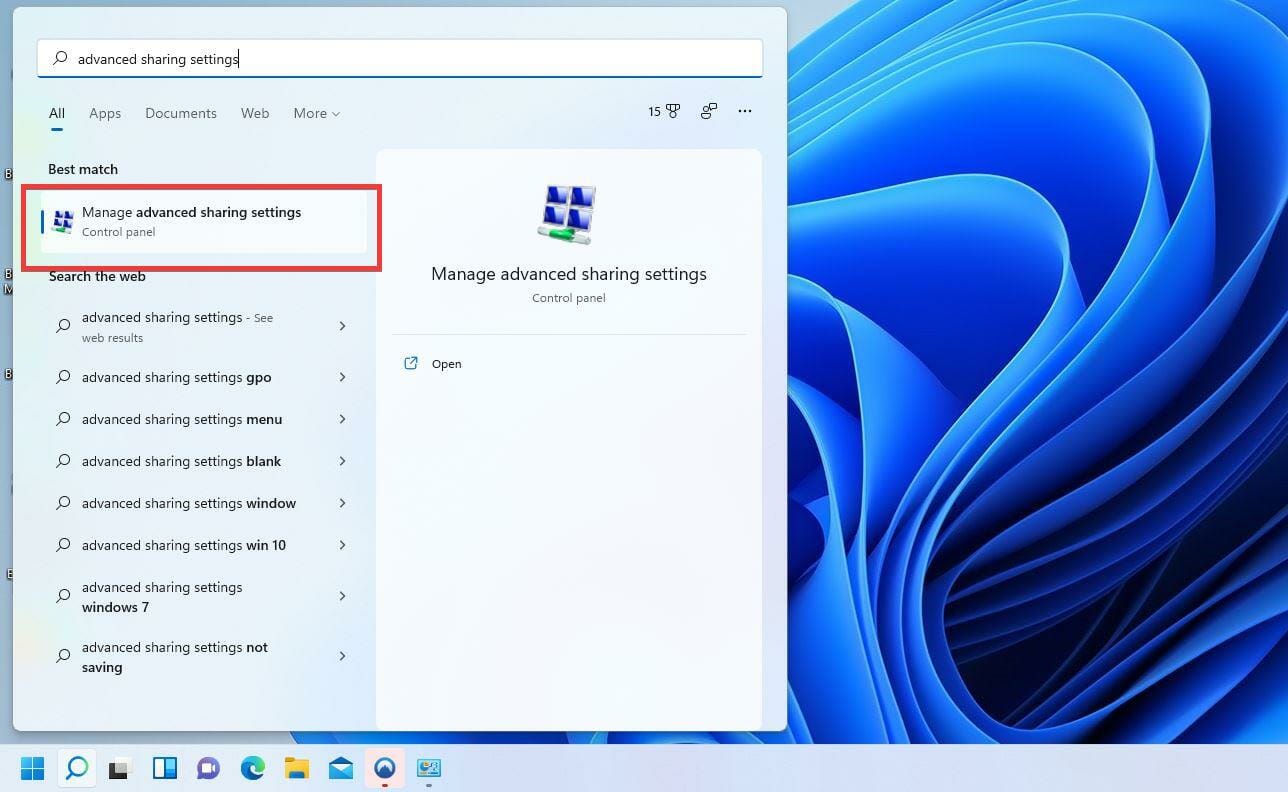Click the Open external-link icon in preview pane
The width and height of the screenshot is (1288, 792).
[x=410, y=363]
